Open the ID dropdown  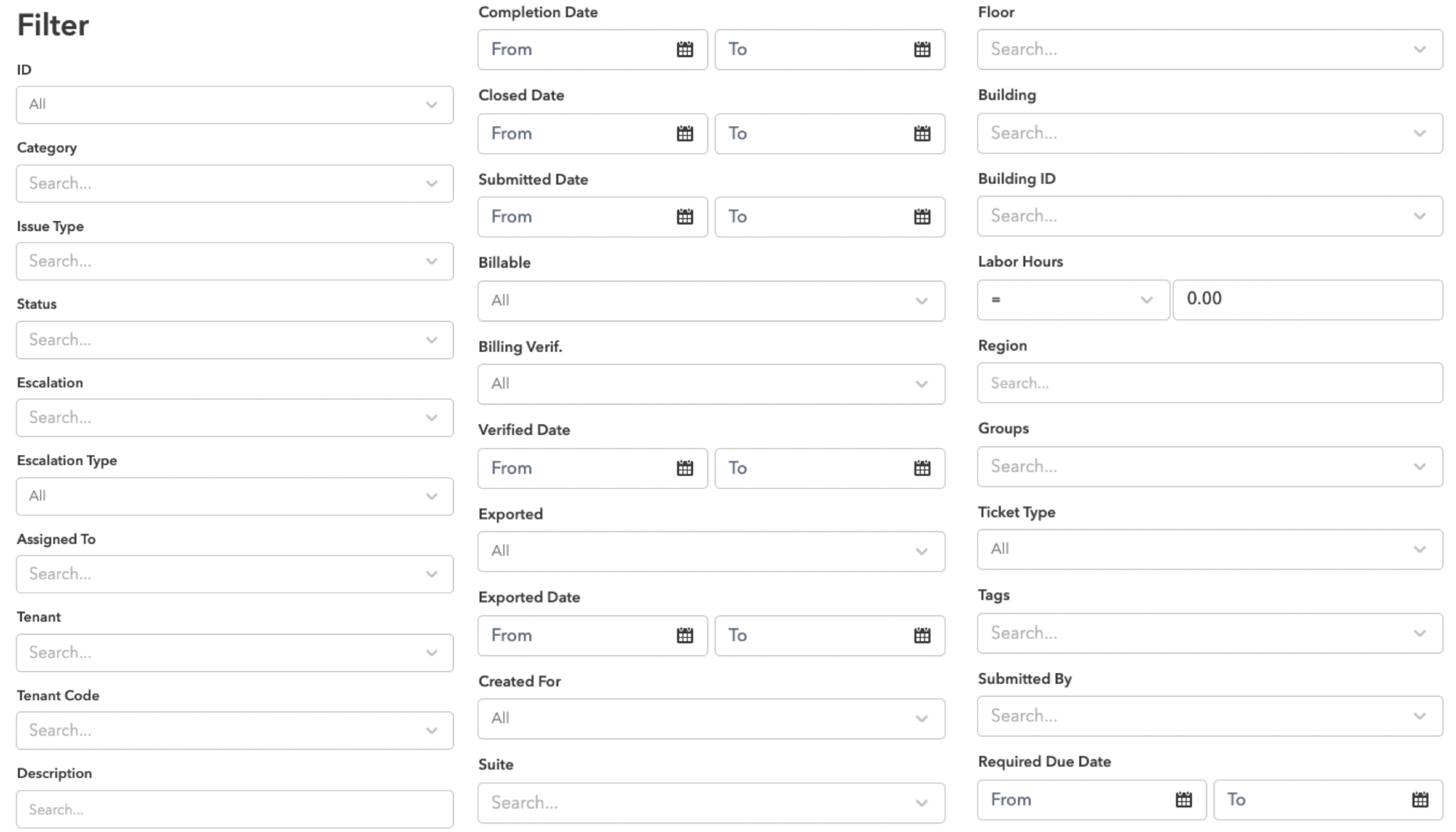(x=235, y=105)
